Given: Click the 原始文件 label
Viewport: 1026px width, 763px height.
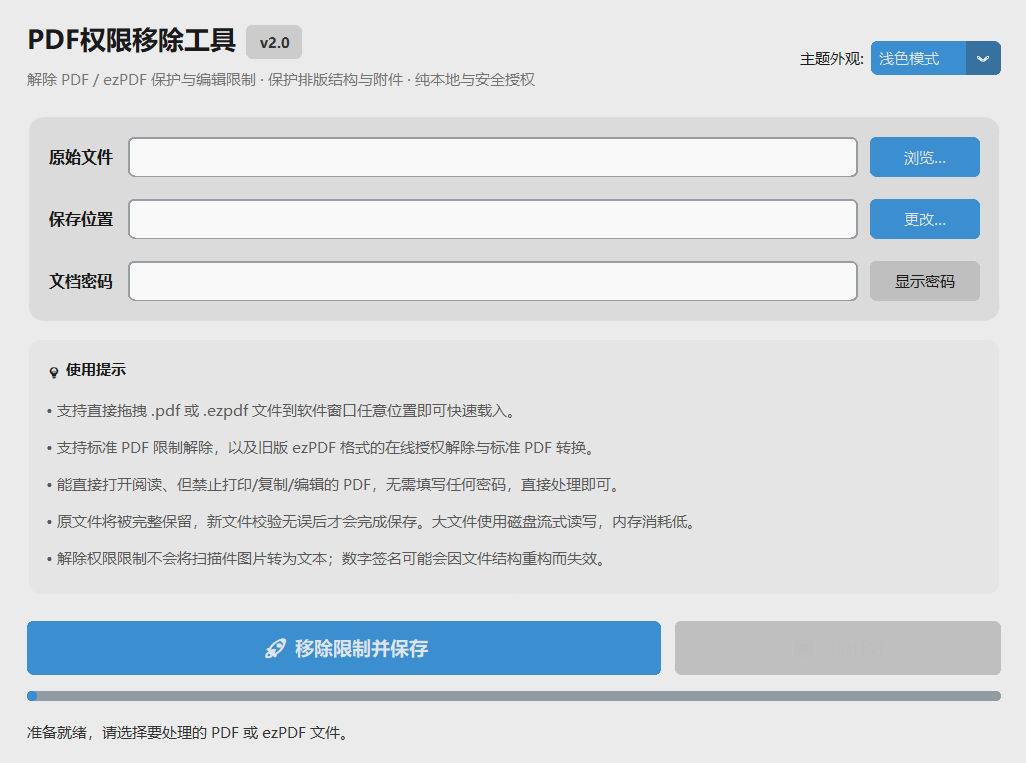Looking at the screenshot, I should 80,157.
